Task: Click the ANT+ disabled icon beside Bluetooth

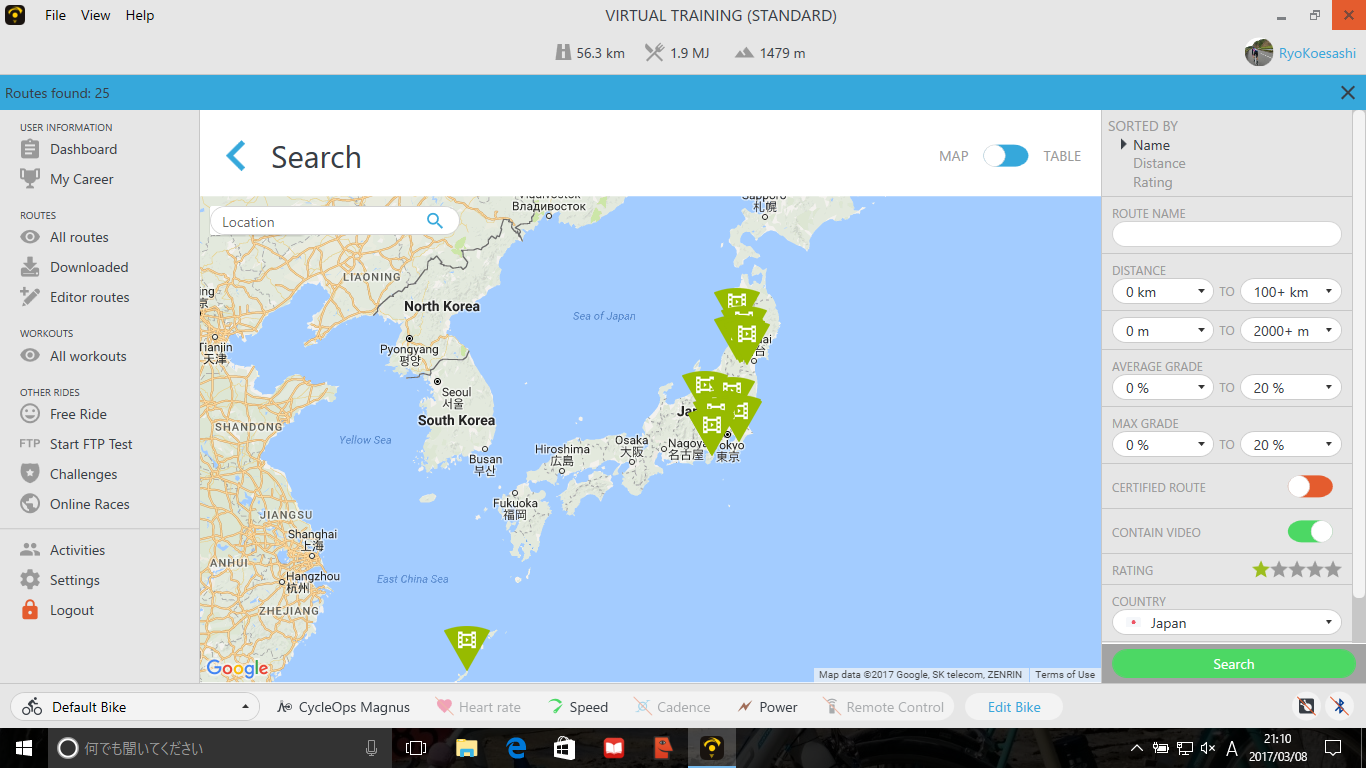Action: coord(1306,706)
